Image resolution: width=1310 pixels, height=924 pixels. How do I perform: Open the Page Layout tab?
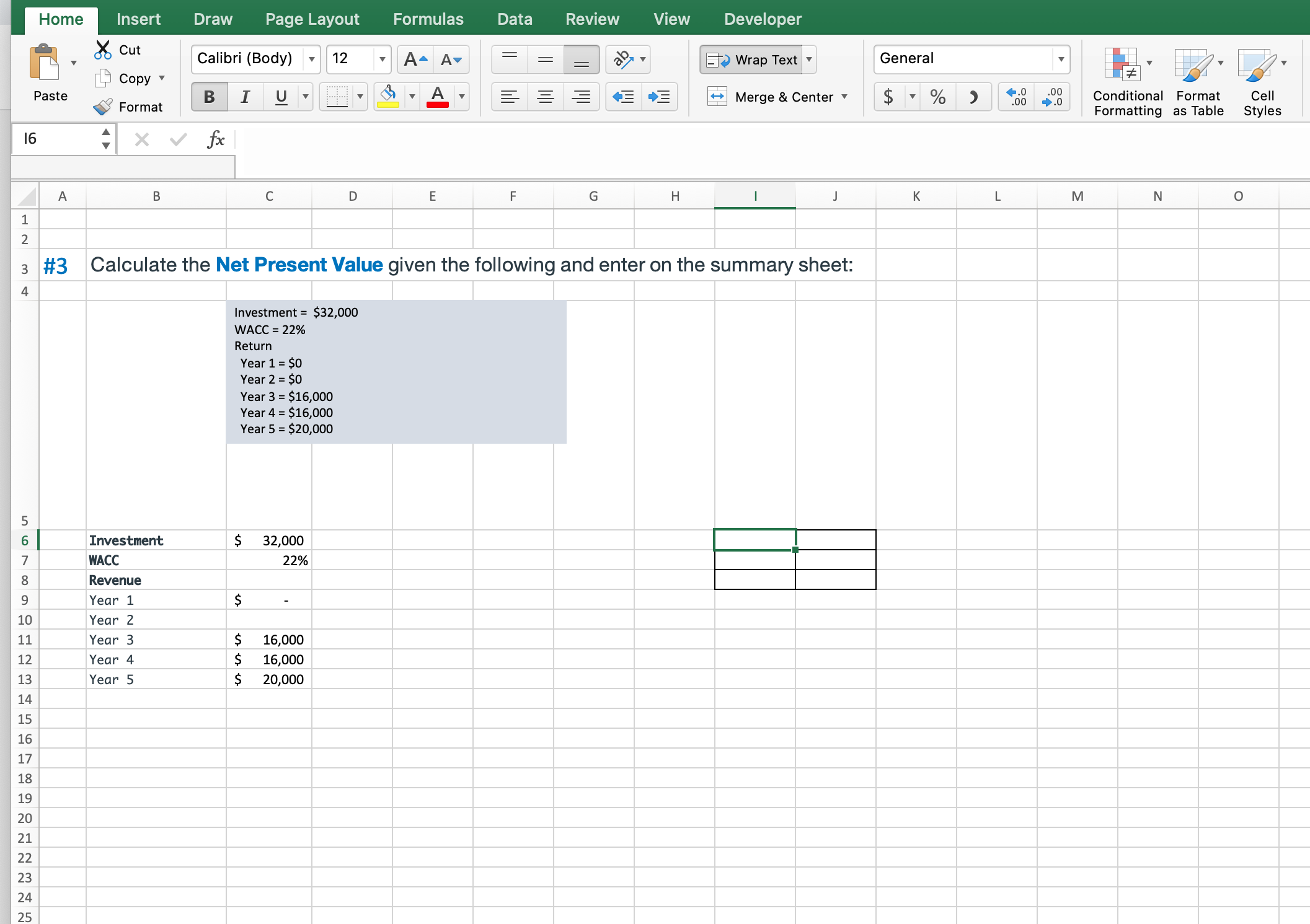click(312, 19)
